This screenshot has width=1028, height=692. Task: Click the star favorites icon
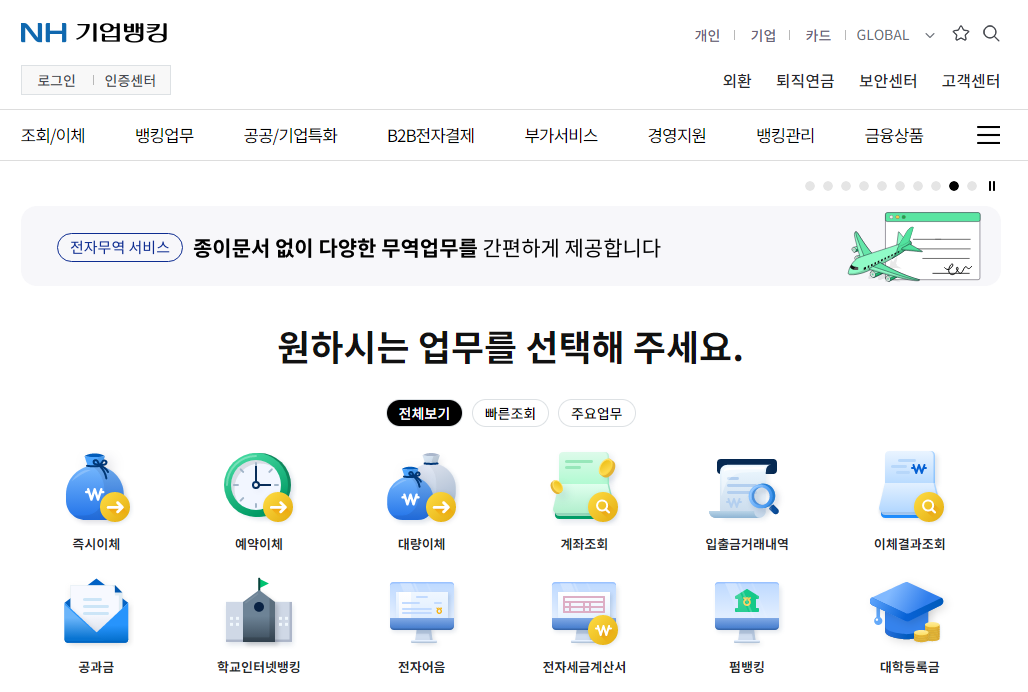[960, 33]
